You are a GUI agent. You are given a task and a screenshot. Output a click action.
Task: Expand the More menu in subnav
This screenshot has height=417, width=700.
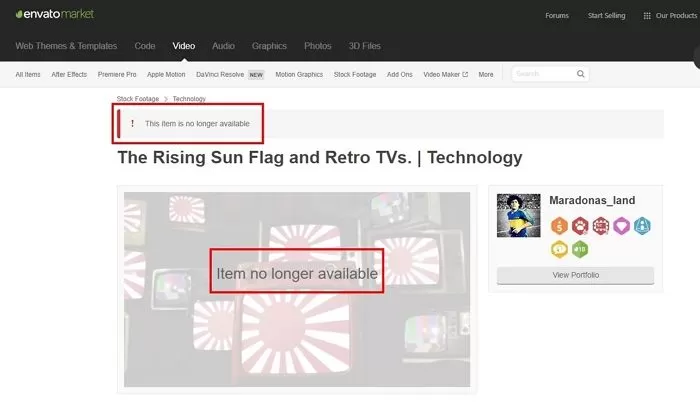click(x=486, y=74)
